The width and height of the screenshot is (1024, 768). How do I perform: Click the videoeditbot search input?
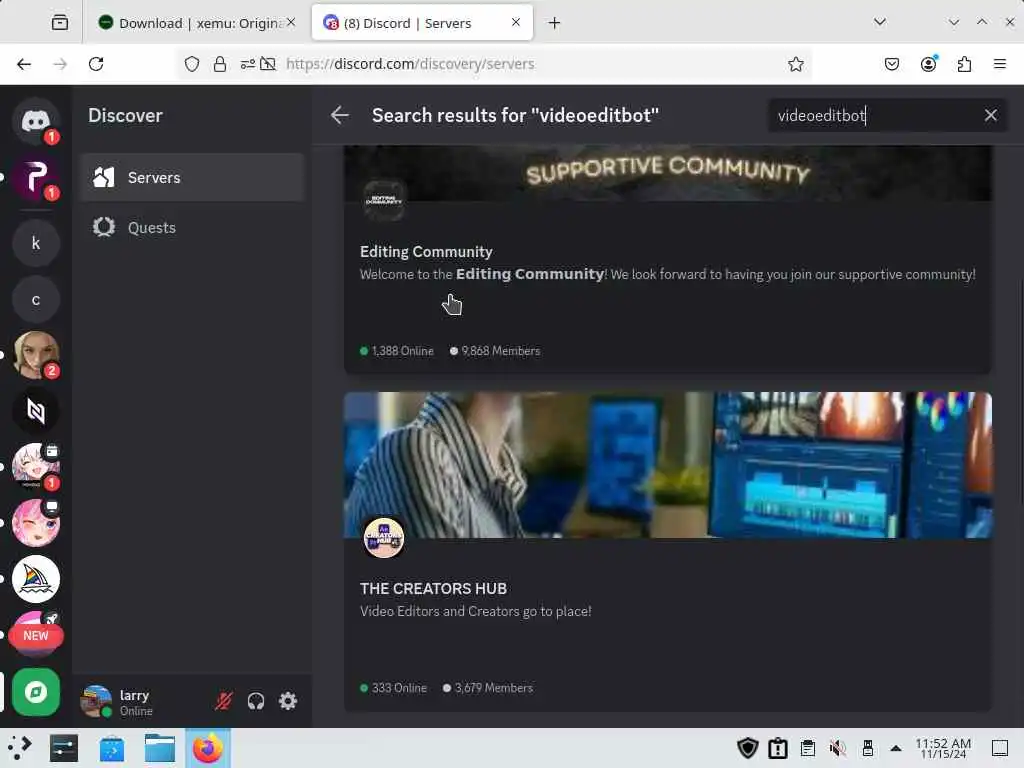pyautogui.click(x=875, y=115)
